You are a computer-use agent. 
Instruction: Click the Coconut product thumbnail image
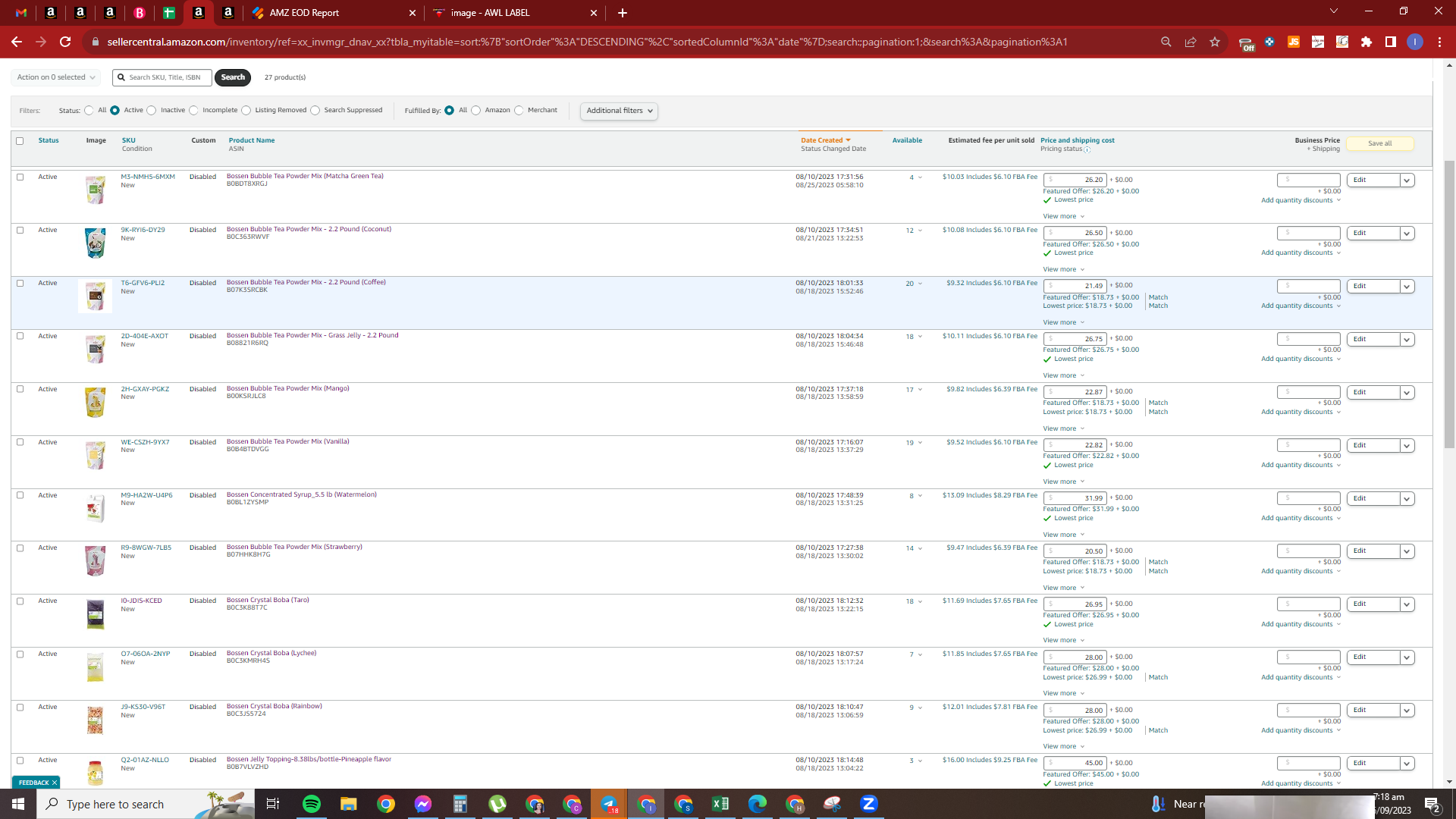pyautogui.click(x=96, y=243)
